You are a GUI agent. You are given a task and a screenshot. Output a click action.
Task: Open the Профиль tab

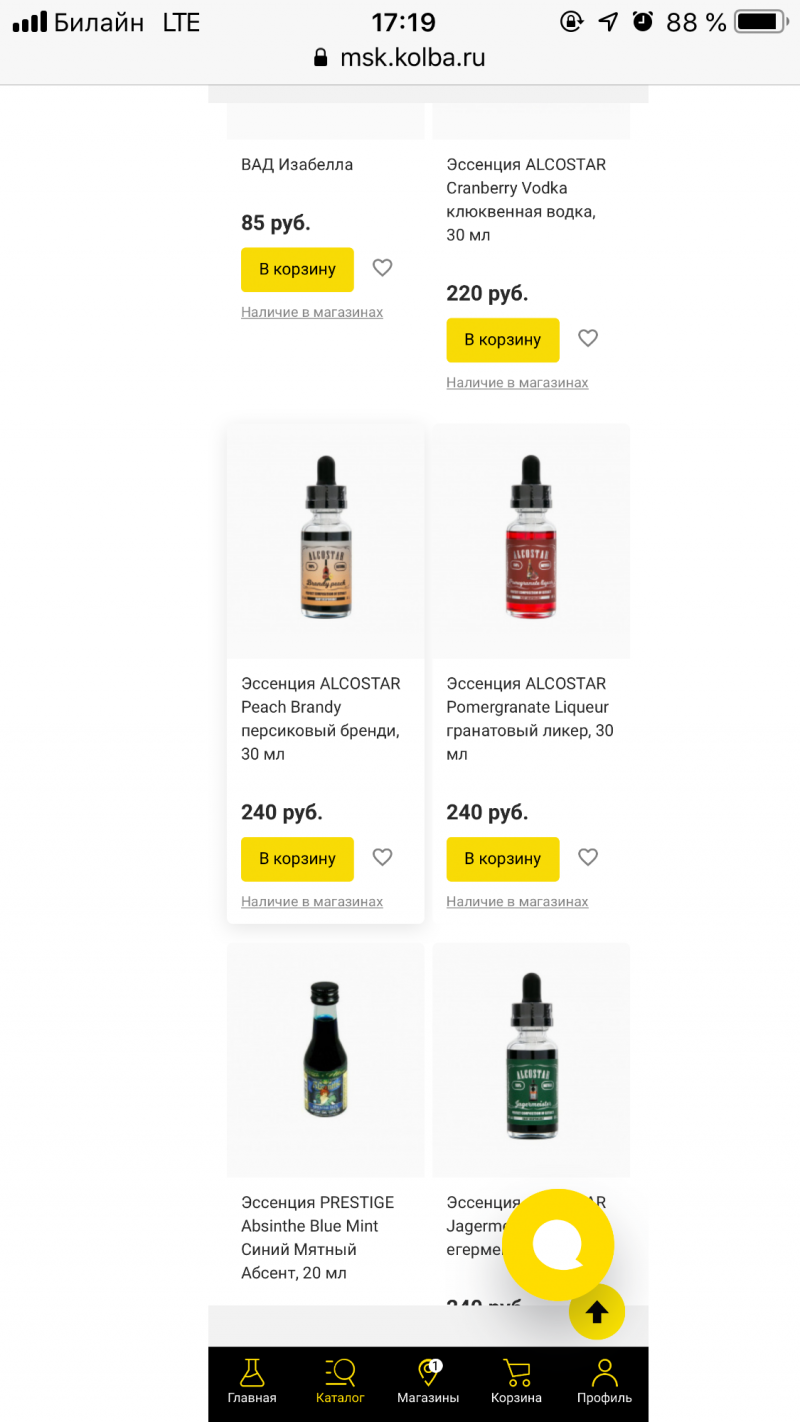click(604, 1382)
